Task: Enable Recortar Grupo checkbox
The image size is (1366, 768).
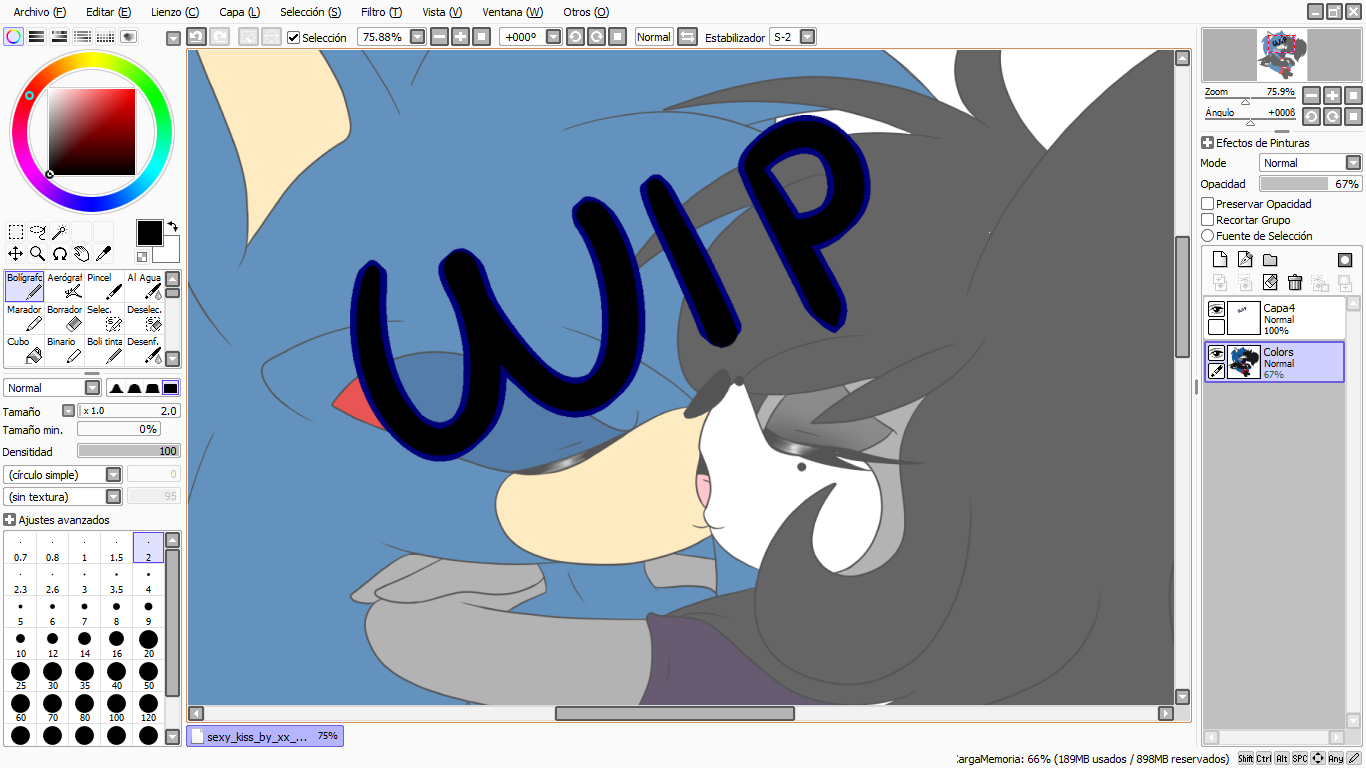Action: point(1207,220)
